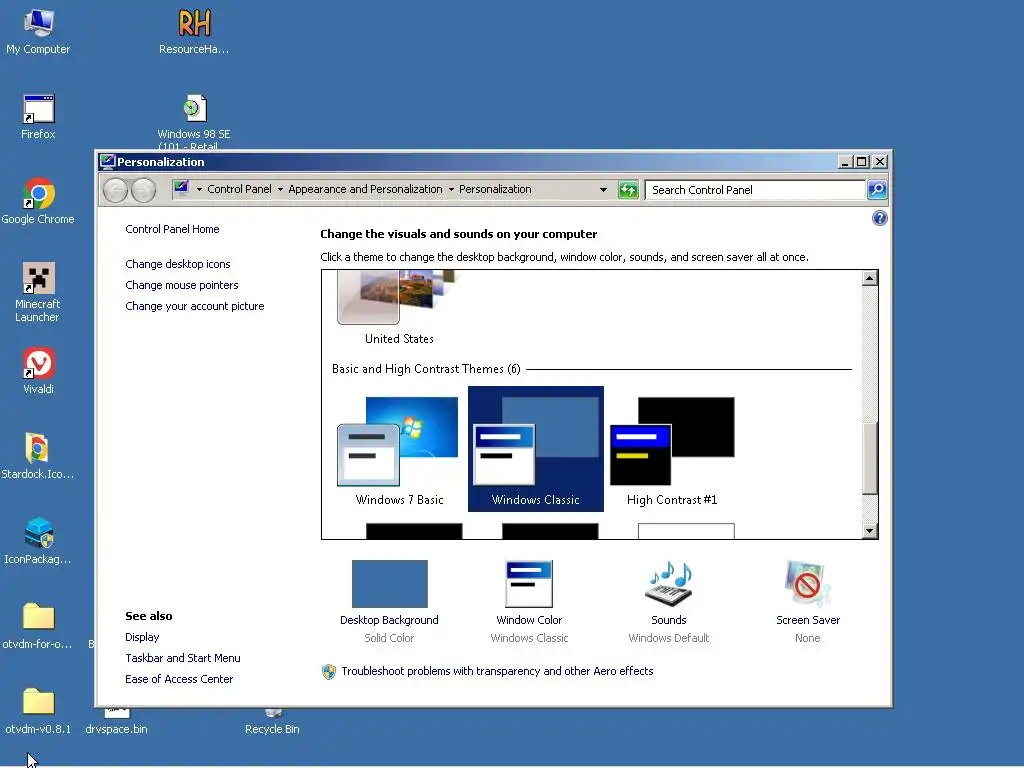This screenshot has height=768, width=1024.
Task: Select the otvdm-v0.8.1 folder icon
Action: 38,711
